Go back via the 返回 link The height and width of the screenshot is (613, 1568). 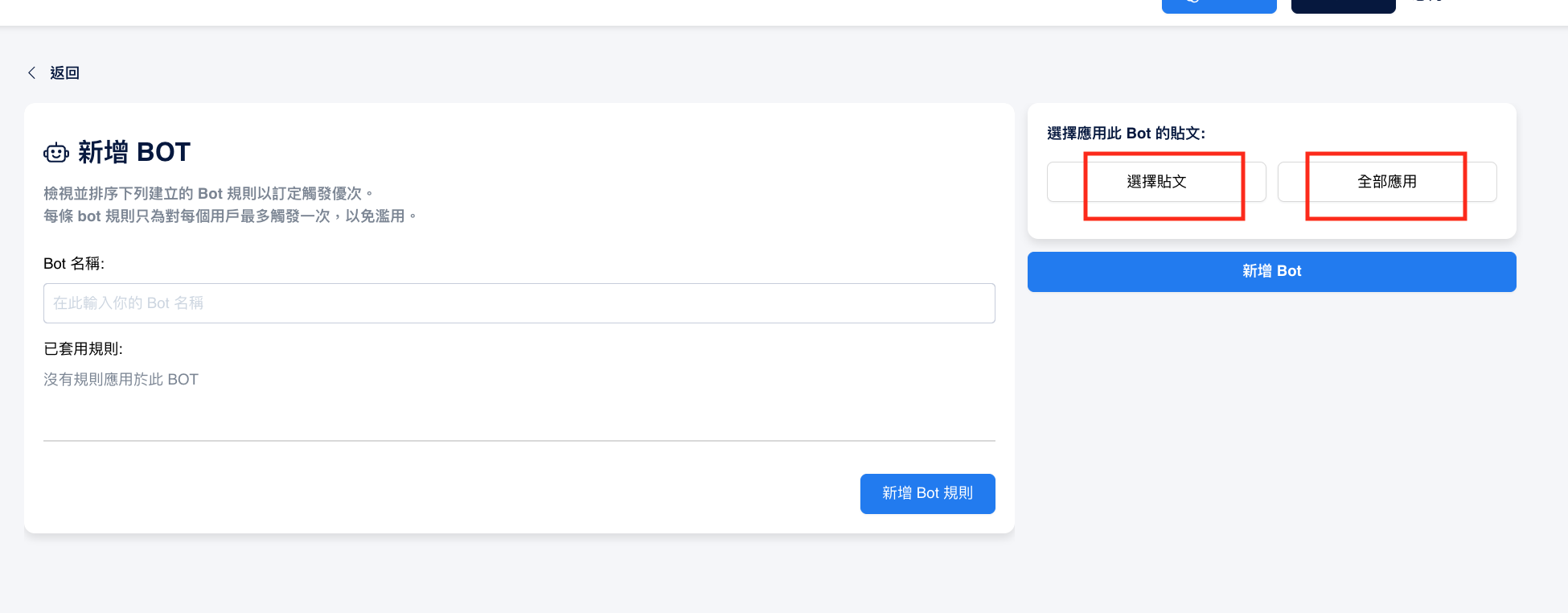(x=64, y=73)
